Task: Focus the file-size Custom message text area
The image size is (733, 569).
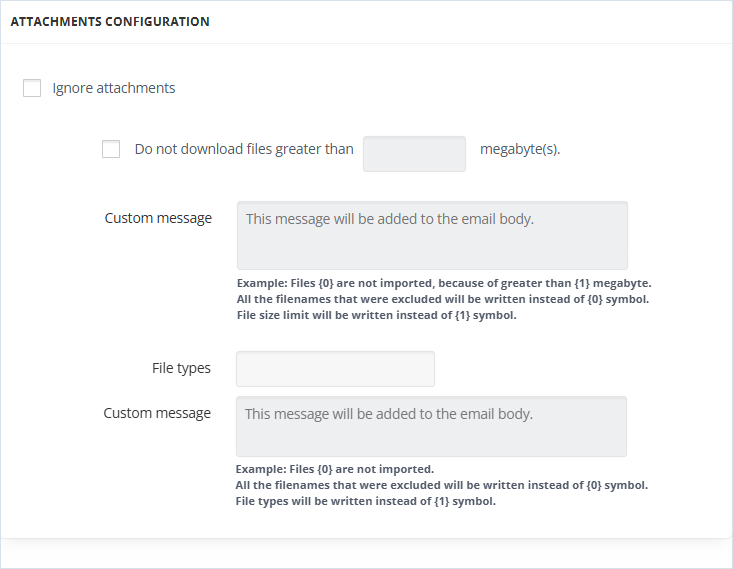Action: coord(432,236)
